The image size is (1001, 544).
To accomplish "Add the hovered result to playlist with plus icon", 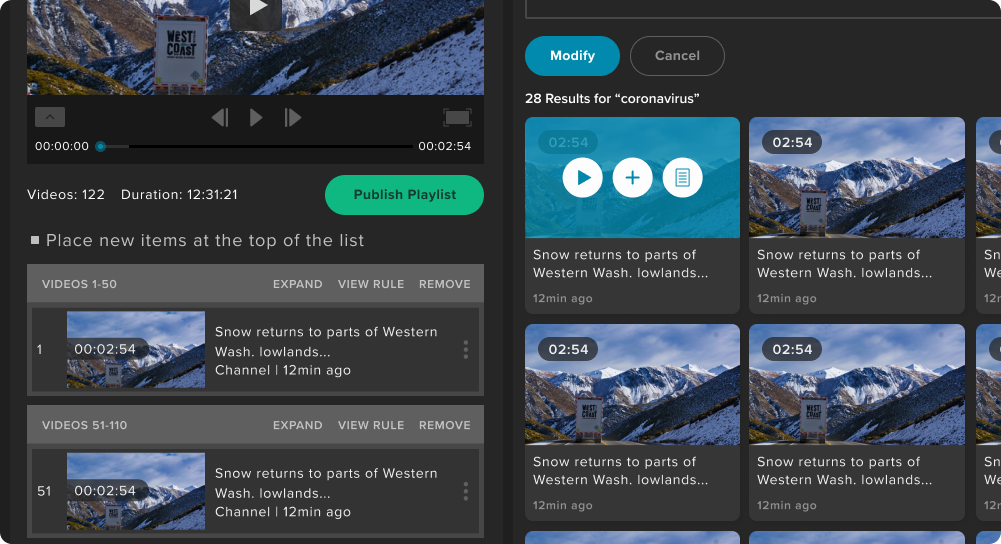I will (632, 178).
